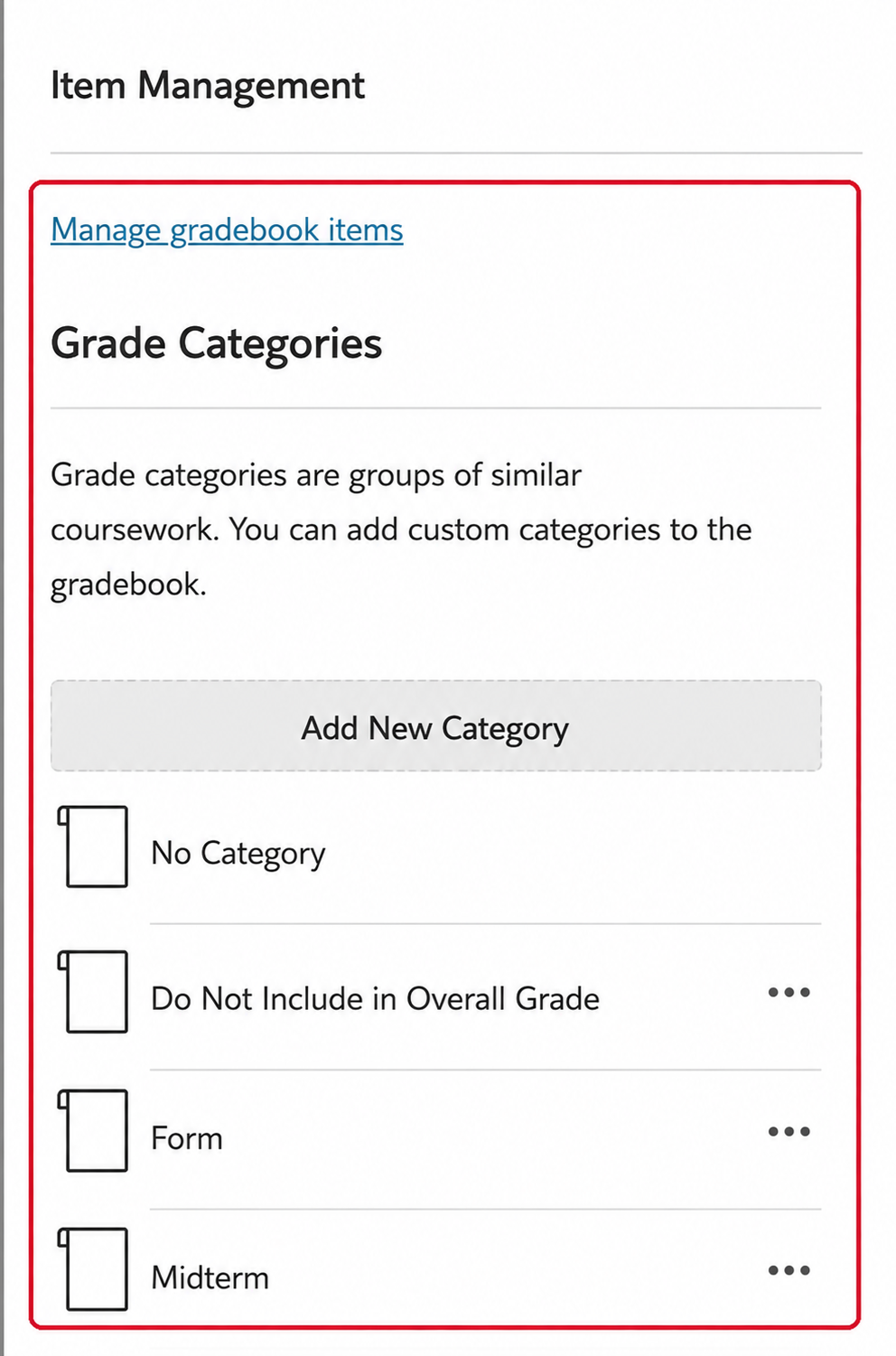Open options menu for Form category
The image size is (896, 1356).
(x=789, y=1131)
